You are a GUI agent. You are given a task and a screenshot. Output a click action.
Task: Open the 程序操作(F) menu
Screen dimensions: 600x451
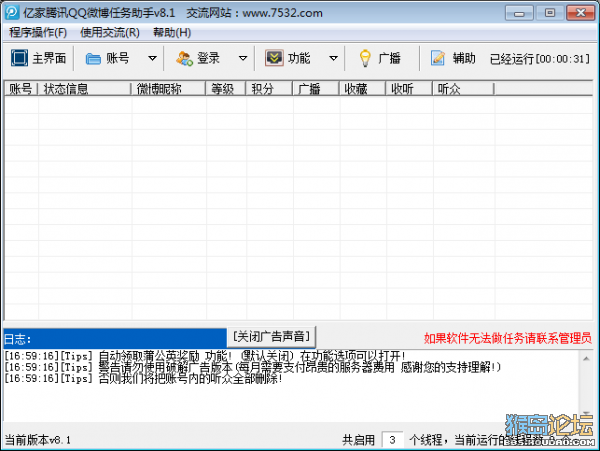point(38,33)
